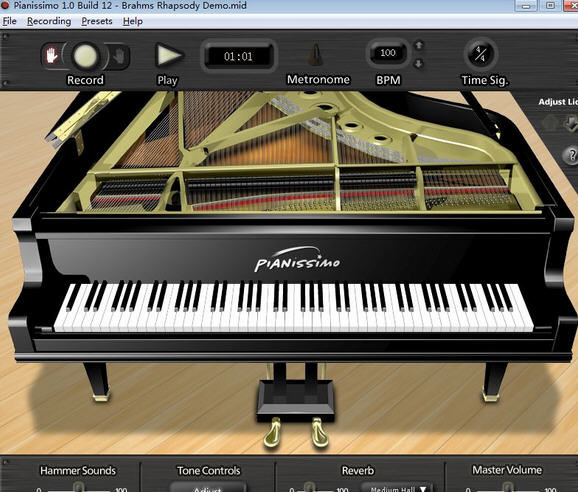The height and width of the screenshot is (492, 578).
Task: Lower the piano lid with down arrow
Action: click(x=571, y=123)
